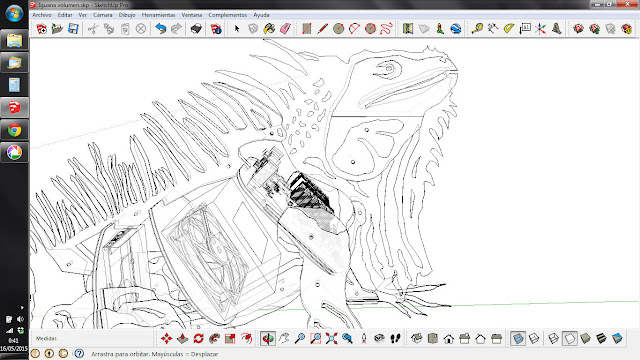Click the Zoom Extents icon
The image size is (640, 360).
[331, 338]
